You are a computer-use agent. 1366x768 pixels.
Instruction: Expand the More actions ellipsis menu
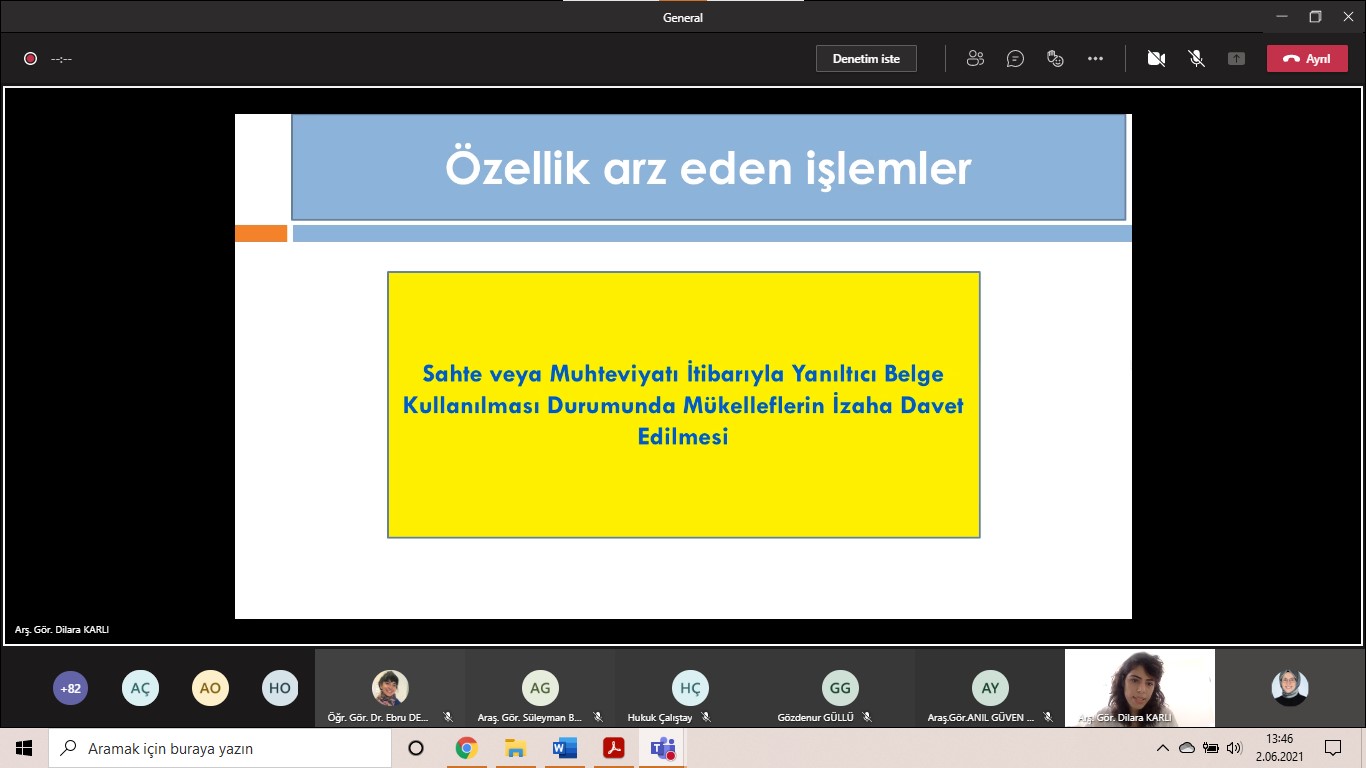(1095, 59)
